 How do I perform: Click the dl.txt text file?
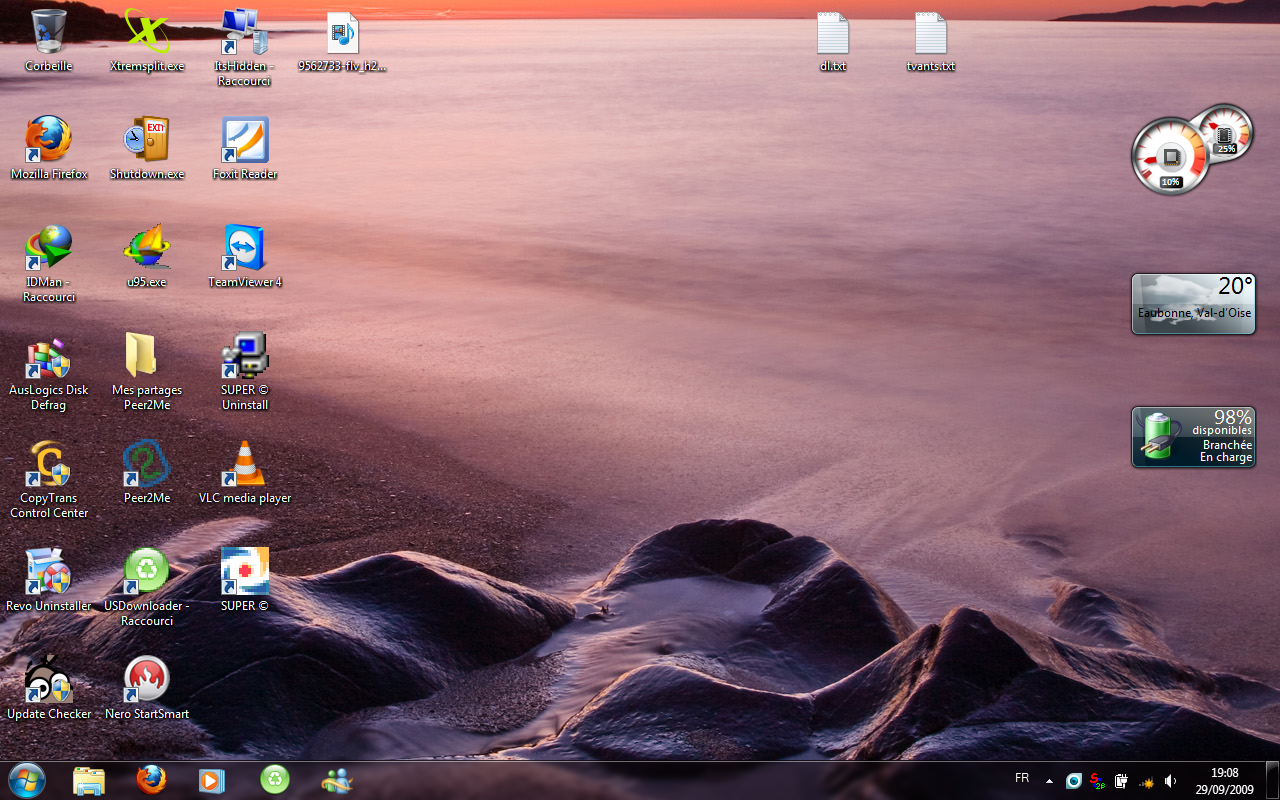(x=832, y=34)
